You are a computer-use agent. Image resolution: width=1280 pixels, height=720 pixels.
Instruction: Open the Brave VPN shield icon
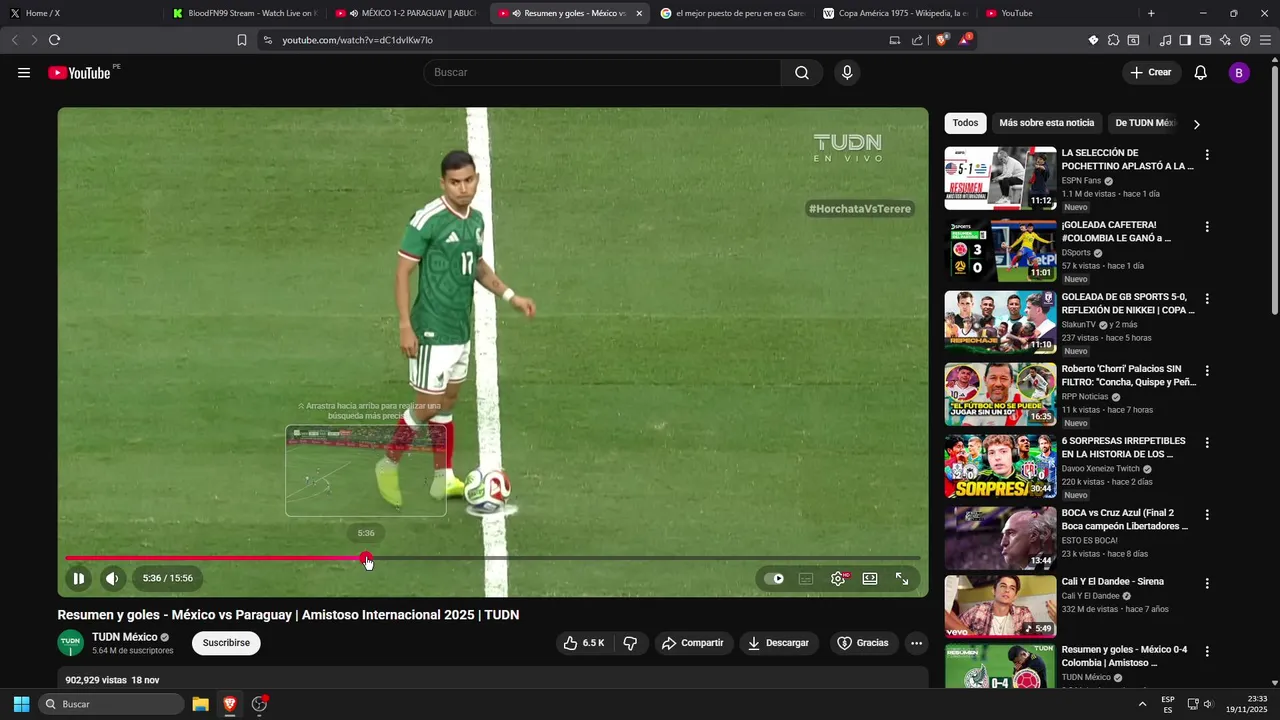1245,40
